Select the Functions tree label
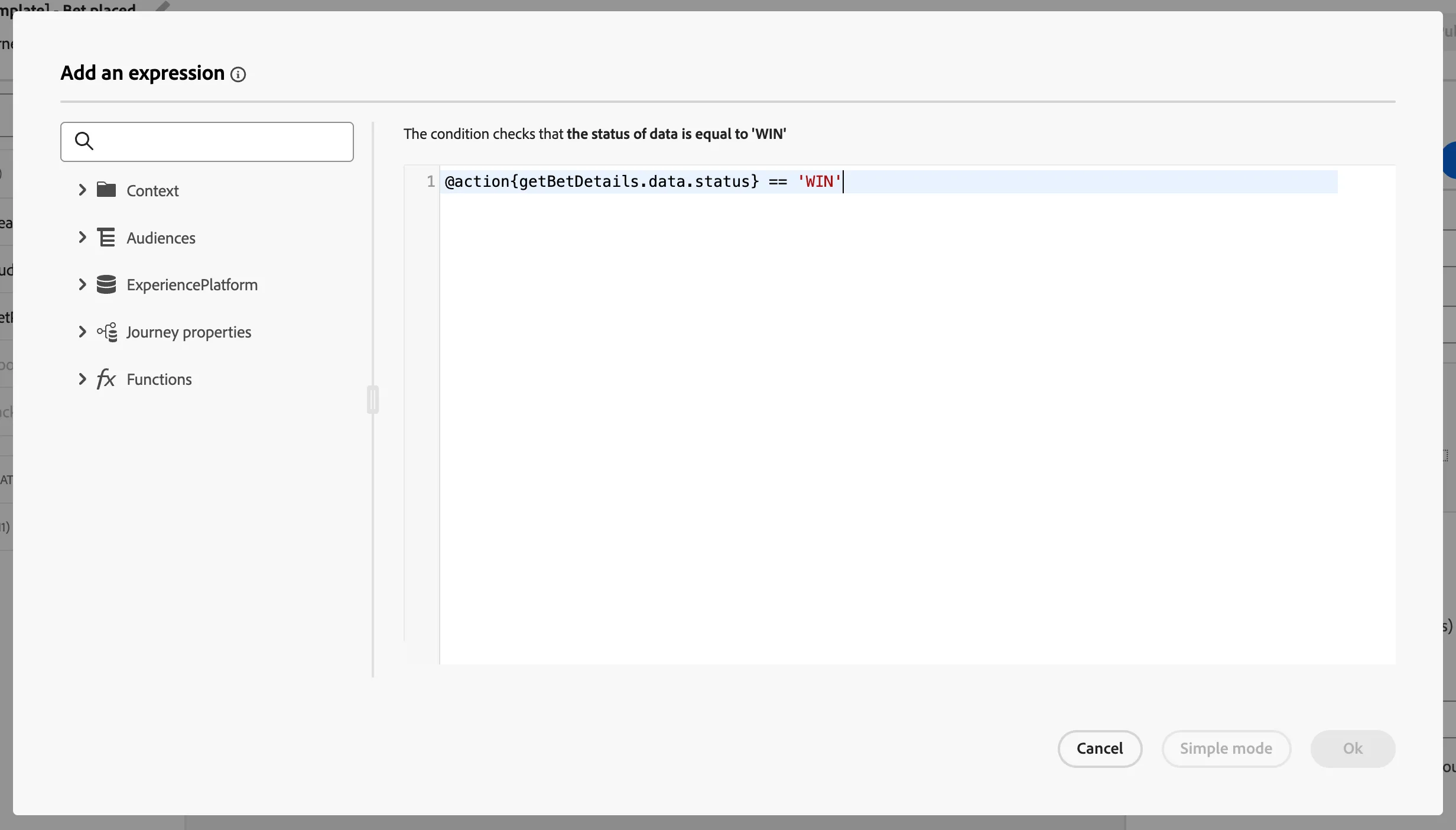 [x=159, y=380]
